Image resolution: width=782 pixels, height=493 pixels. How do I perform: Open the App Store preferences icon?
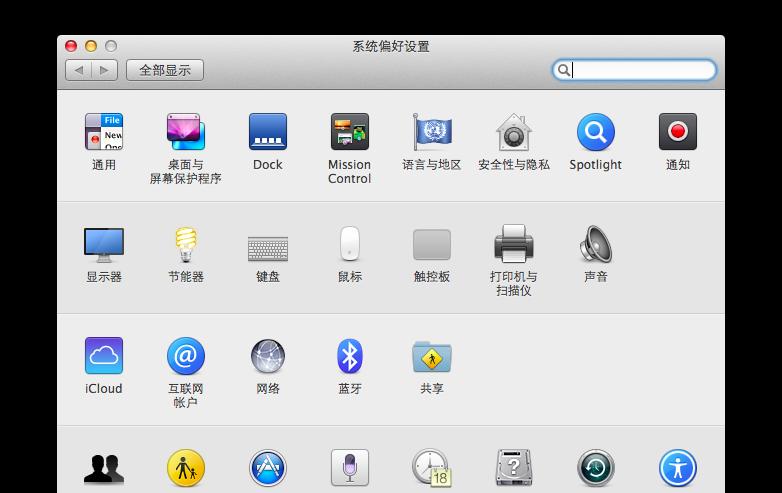[268, 468]
